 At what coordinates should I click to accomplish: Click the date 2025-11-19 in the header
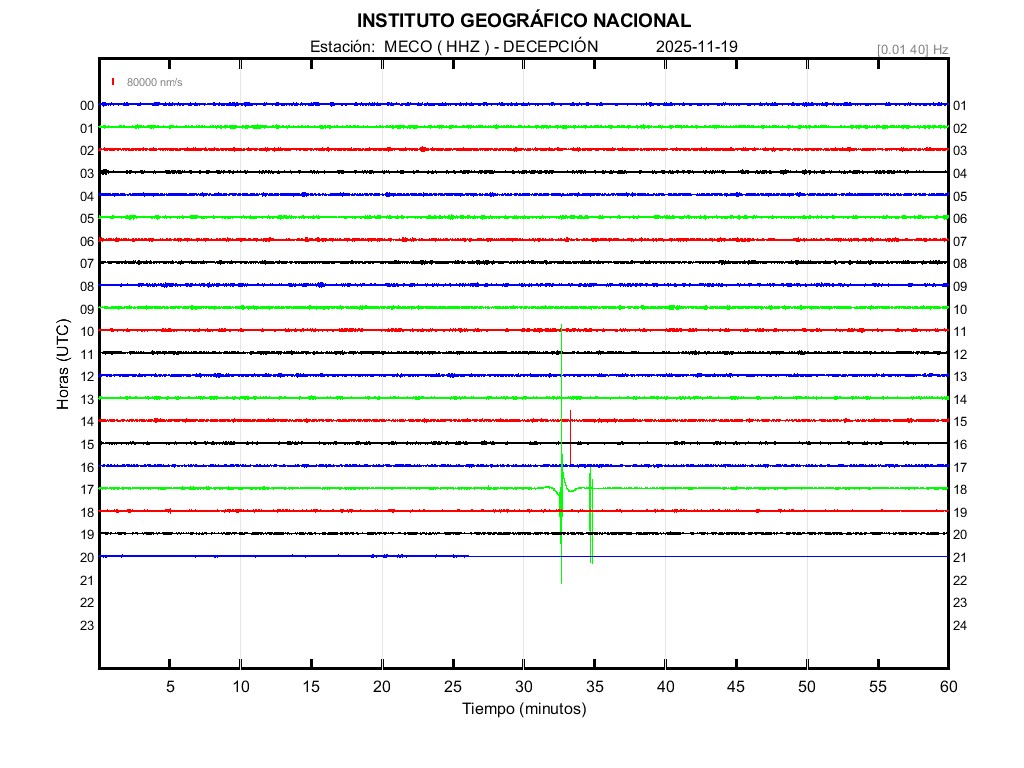pos(697,47)
